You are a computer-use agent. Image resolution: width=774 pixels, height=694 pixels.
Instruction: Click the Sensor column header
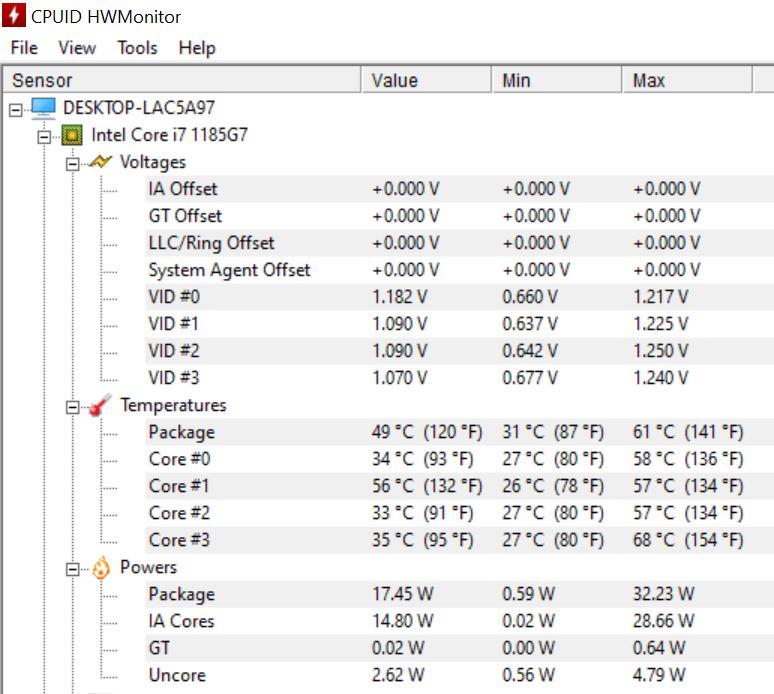click(x=182, y=80)
